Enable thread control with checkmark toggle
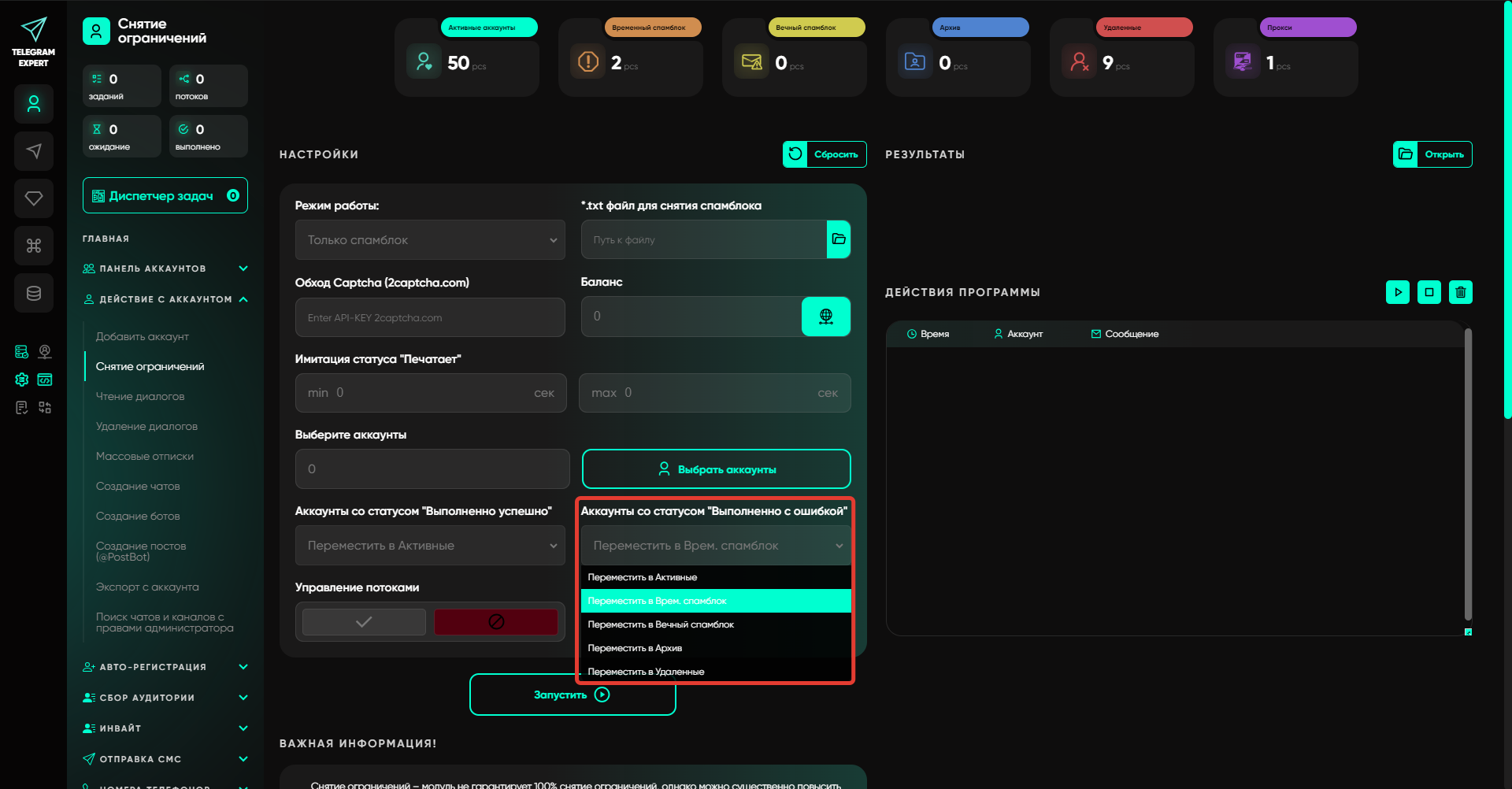 [x=364, y=622]
